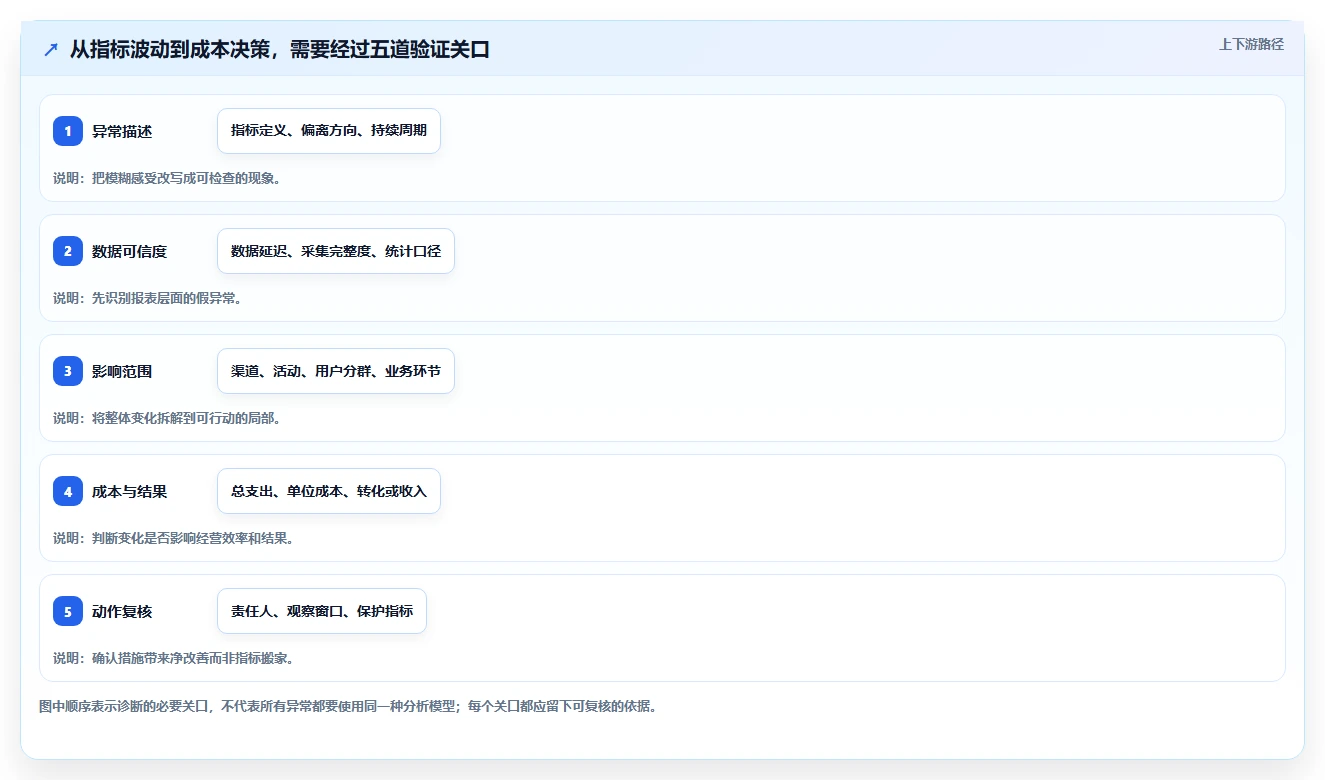This screenshot has width=1325, height=780.
Task: Click the arrow icon beside the header title
Action: 51,49
